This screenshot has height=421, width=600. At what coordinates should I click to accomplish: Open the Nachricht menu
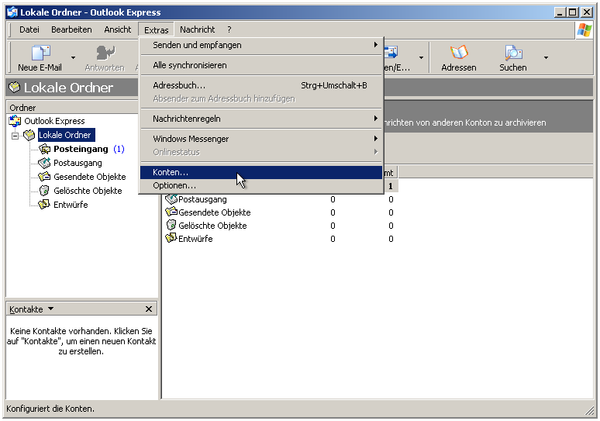click(x=197, y=29)
